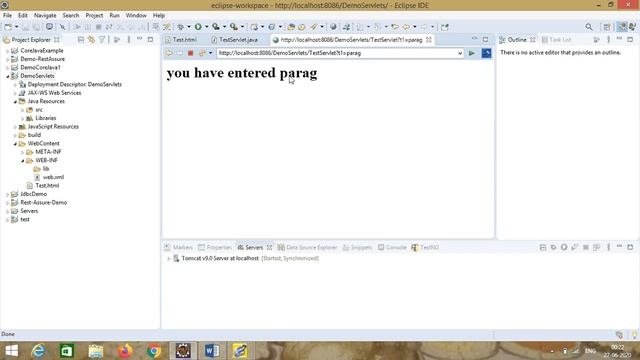This screenshot has height=360, width=640.
Task: Click the pin editor toolbar icon
Action: (x=444, y=27)
